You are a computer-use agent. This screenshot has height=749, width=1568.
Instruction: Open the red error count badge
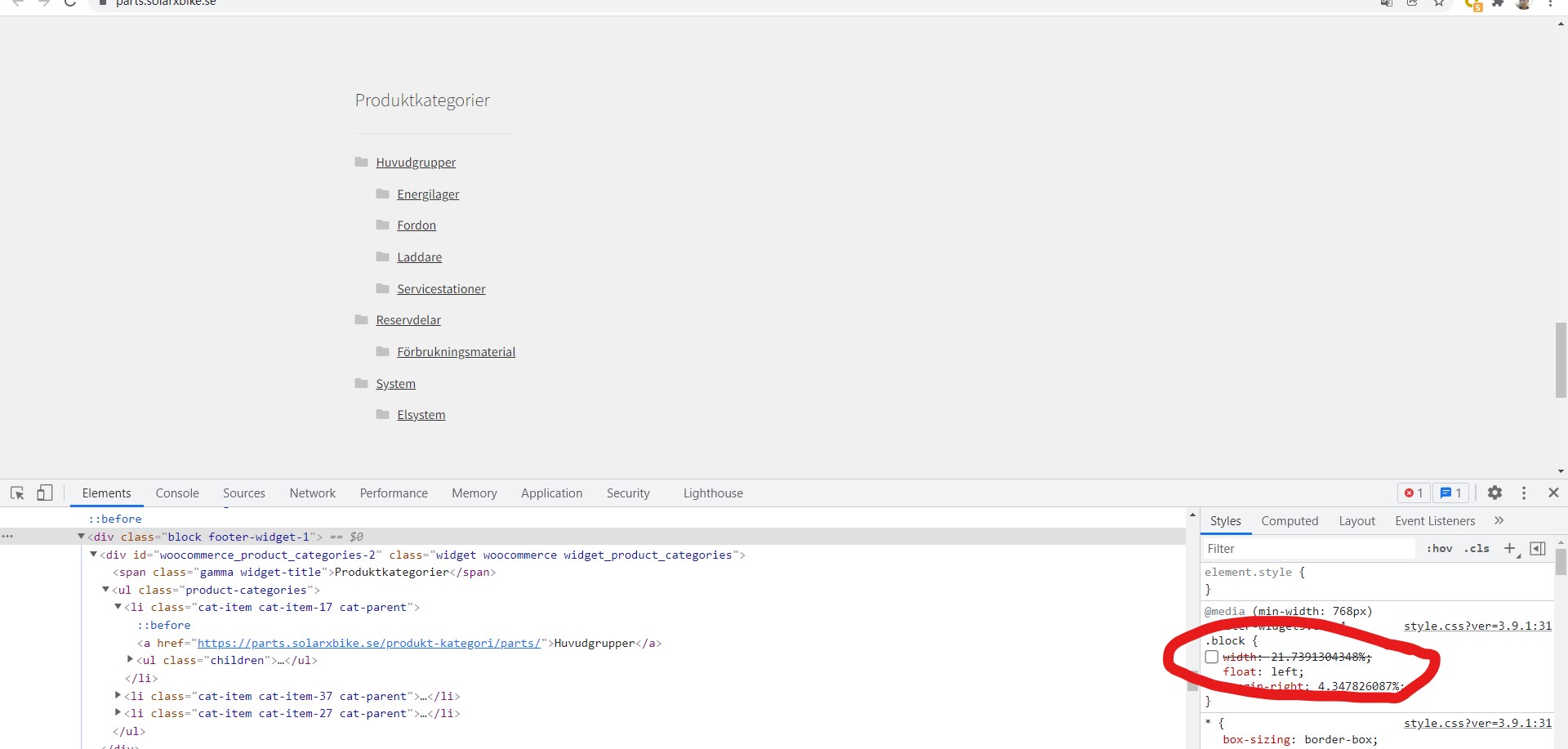1414,493
